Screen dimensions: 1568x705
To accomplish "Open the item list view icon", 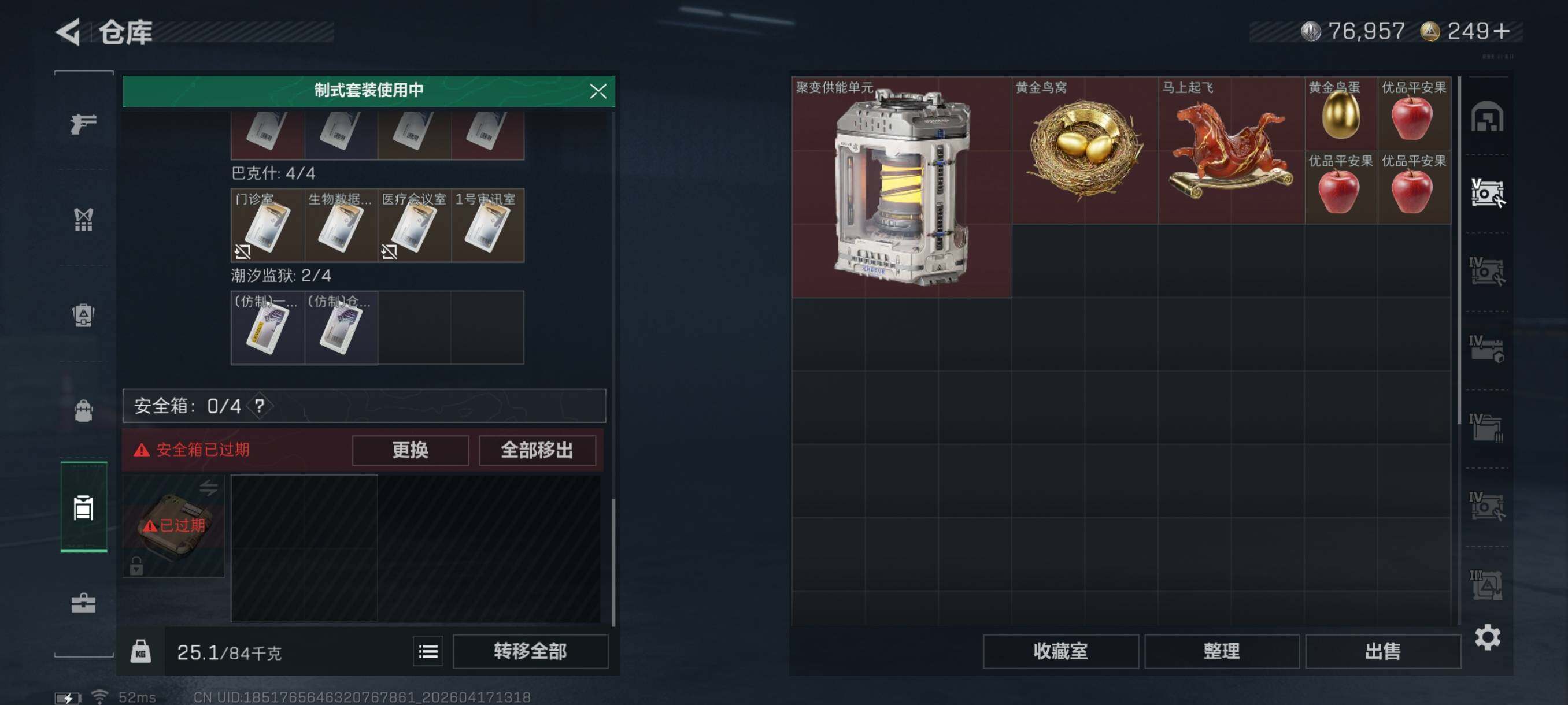I will click(428, 651).
